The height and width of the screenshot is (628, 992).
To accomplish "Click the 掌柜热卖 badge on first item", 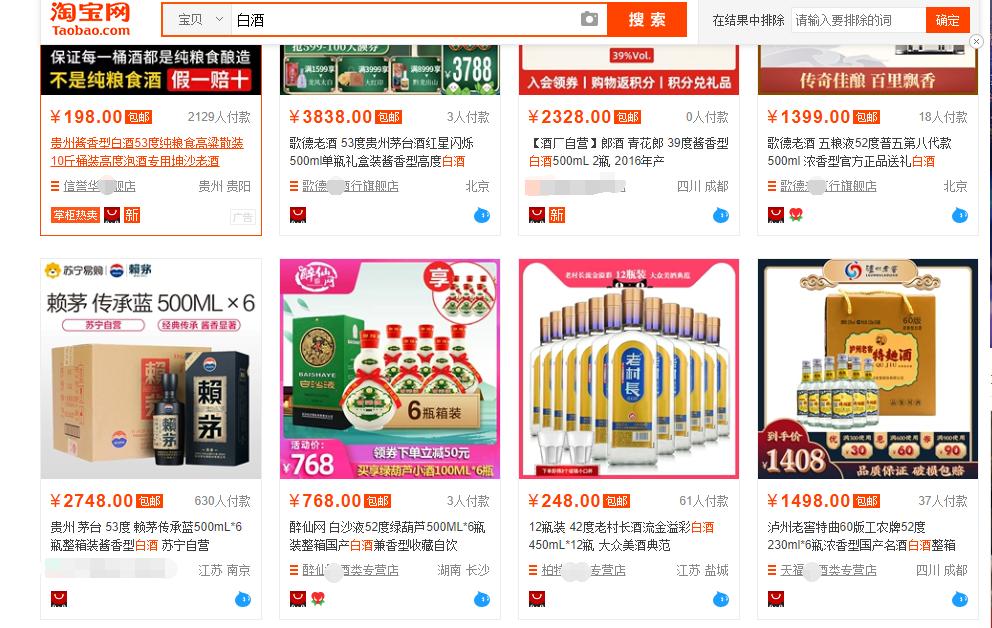I will click(x=75, y=215).
